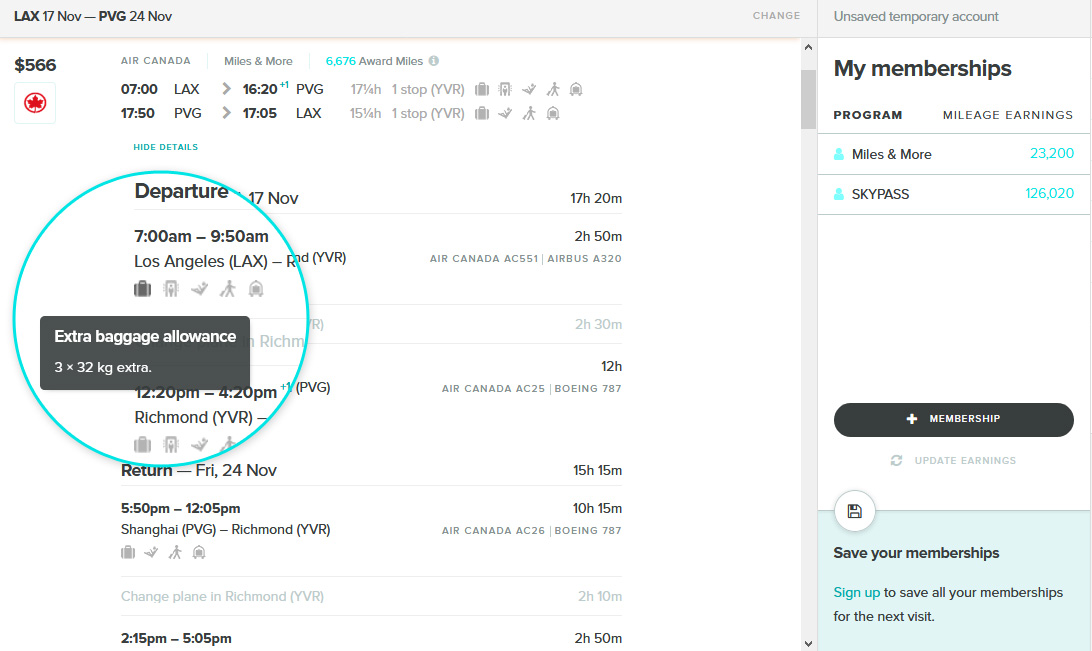Click the security scanner icon under the 12:20pm Richmond (YVR) segment
The image size is (1092, 651).
pos(171,444)
